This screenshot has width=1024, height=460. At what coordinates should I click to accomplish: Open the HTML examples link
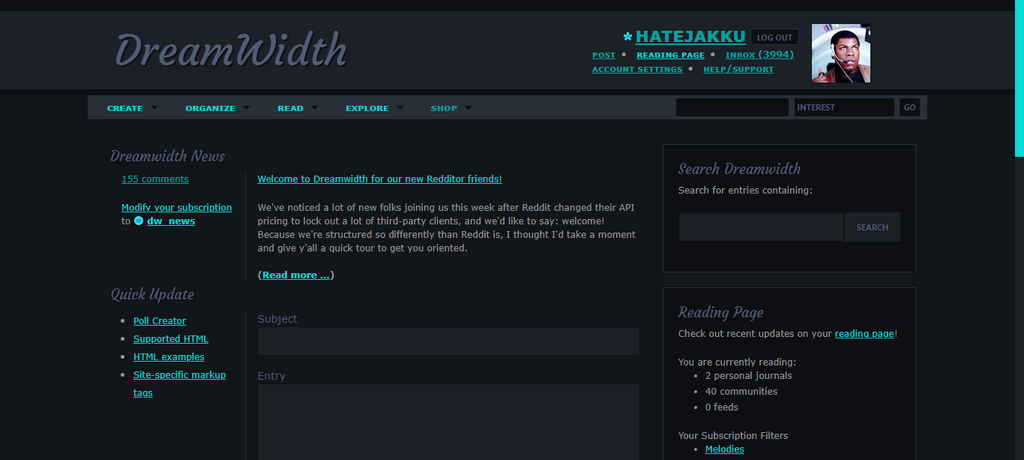click(168, 357)
